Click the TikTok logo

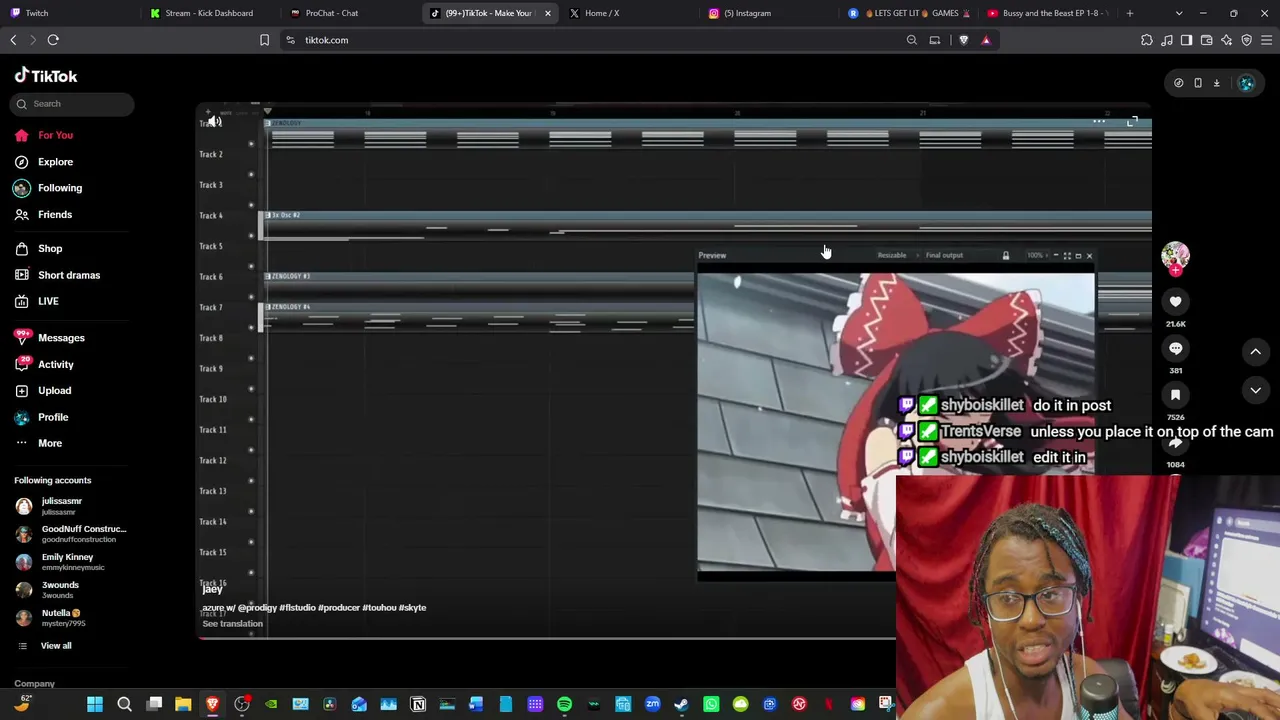tap(46, 76)
